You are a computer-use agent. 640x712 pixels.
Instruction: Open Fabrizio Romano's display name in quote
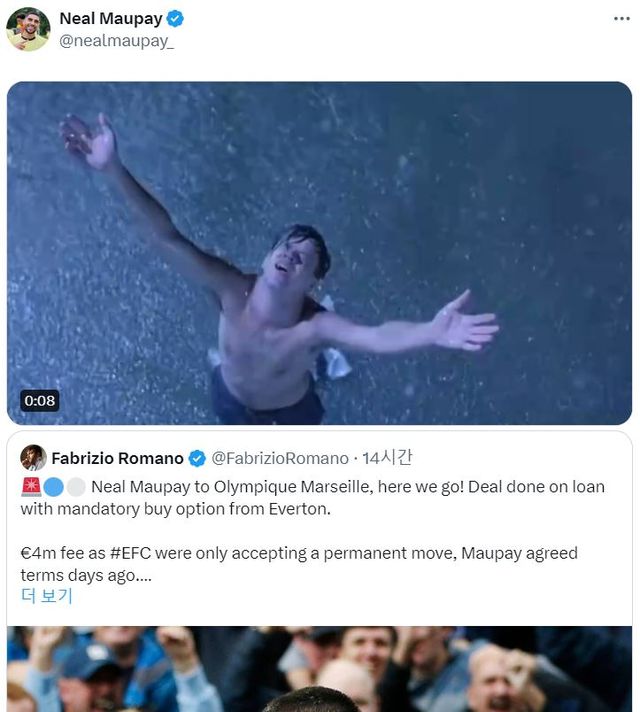tap(117, 458)
